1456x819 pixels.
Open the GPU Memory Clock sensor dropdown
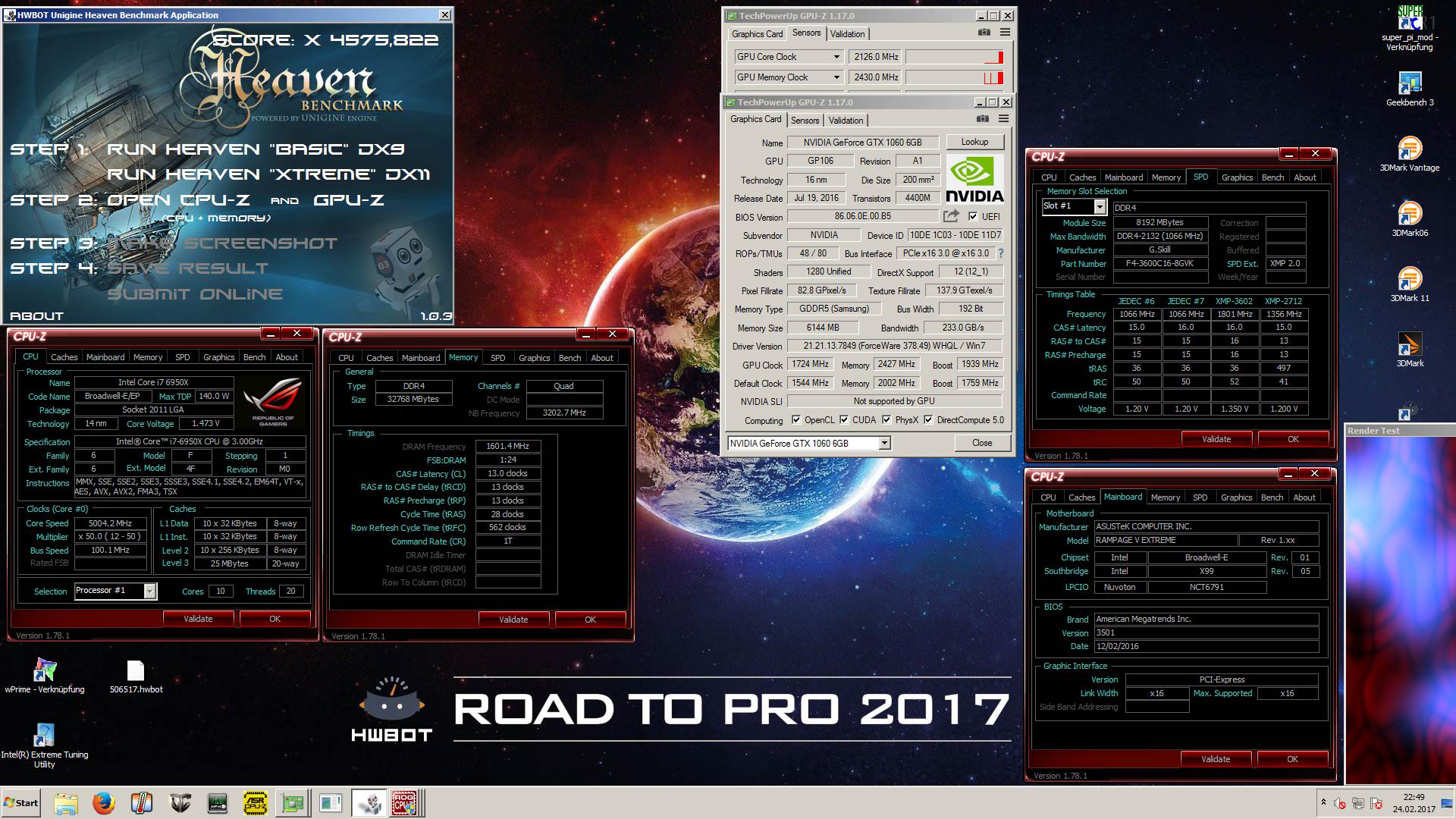(x=836, y=77)
